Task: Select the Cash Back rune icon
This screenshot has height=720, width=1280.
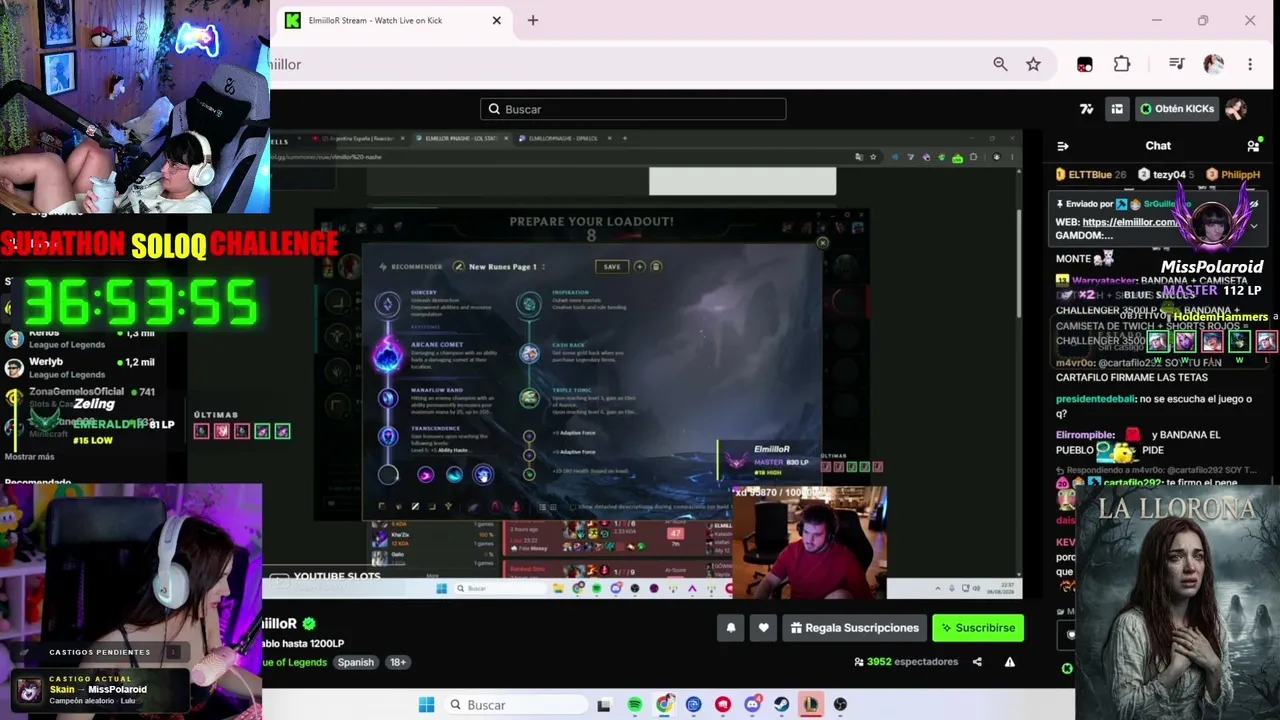Action: coord(529,353)
